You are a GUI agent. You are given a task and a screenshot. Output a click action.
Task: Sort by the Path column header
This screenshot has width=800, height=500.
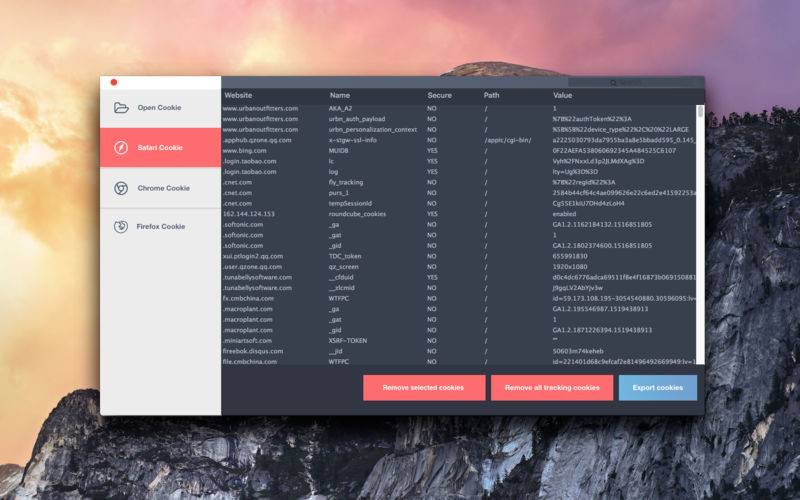click(491, 95)
